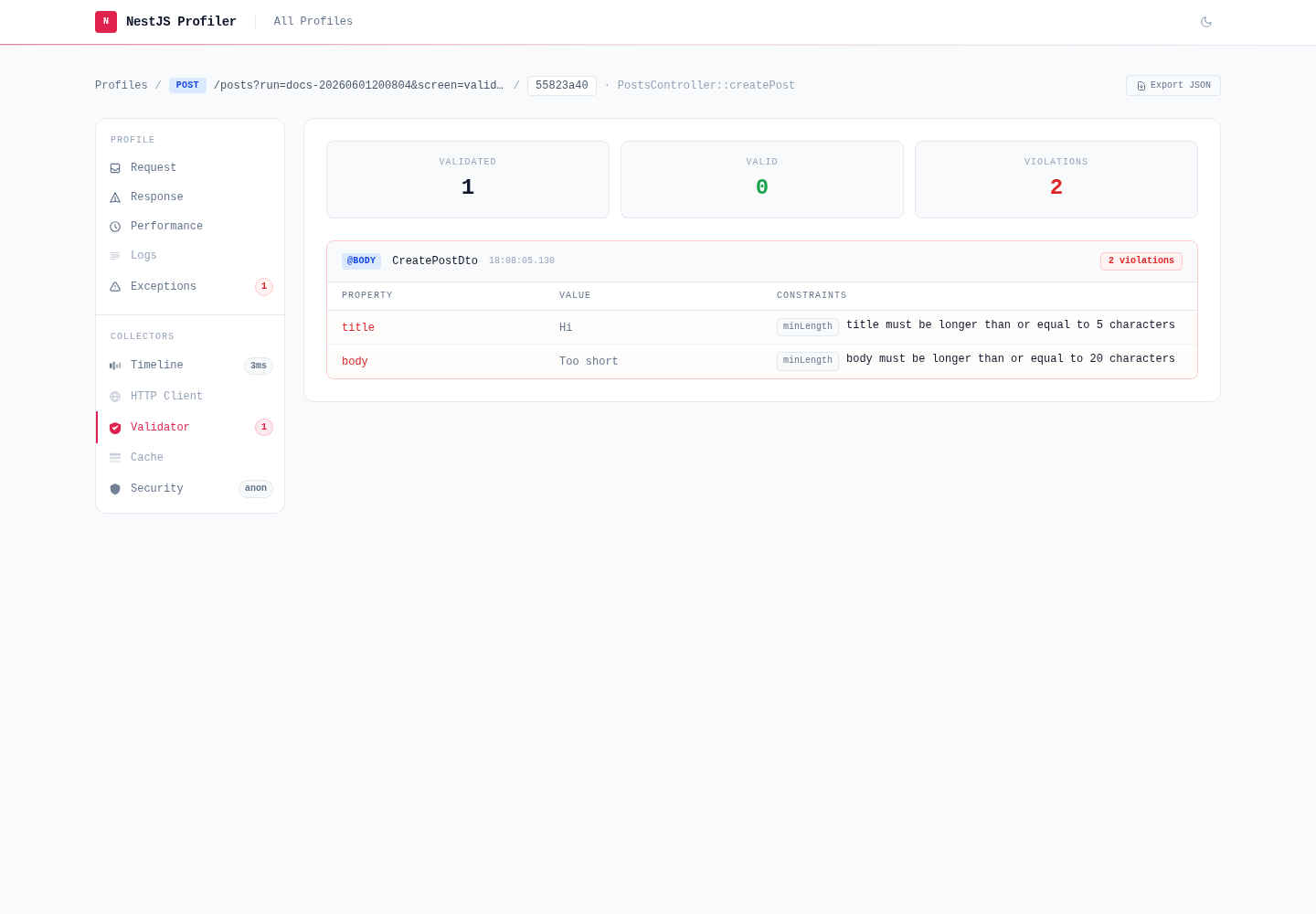The height and width of the screenshot is (914, 1316).
Task: Click the Export JSON button
Action: 1173,85
